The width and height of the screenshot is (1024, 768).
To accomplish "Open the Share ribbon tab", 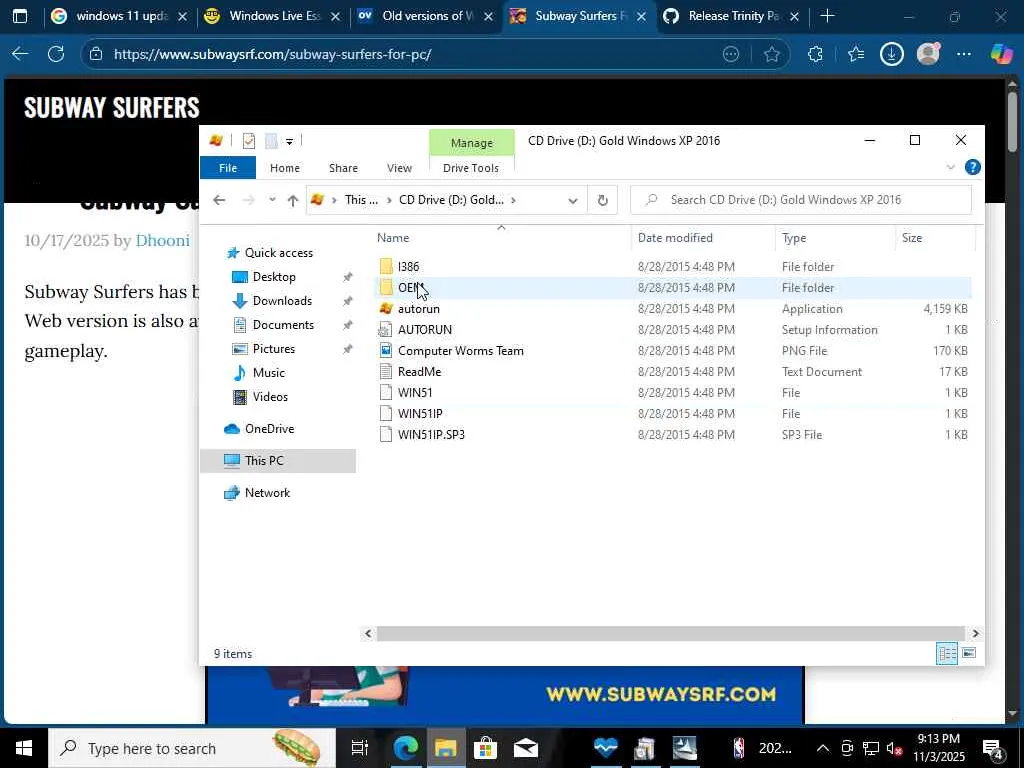I will 343,168.
